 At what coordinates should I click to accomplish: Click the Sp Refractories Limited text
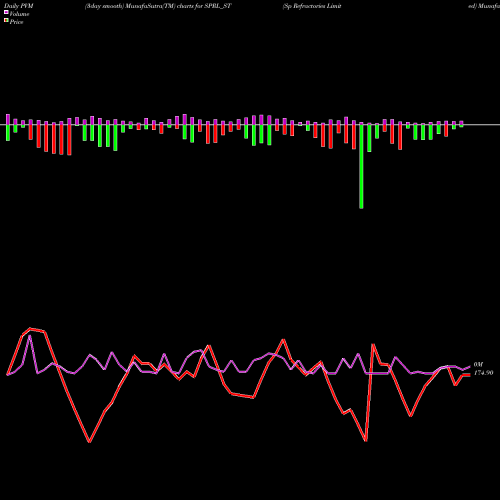pyautogui.click(x=312, y=6)
